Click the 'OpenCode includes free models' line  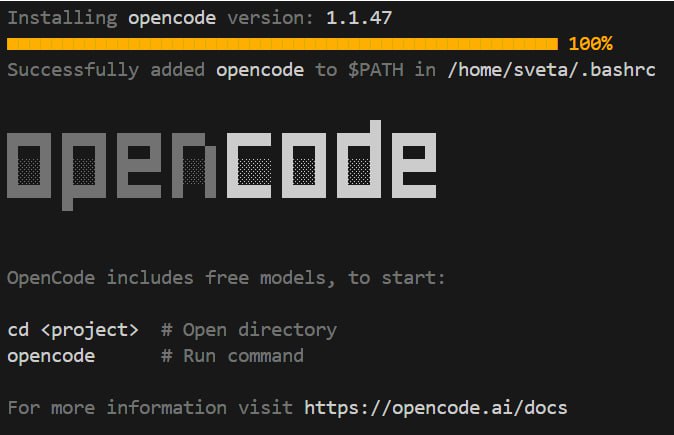[226, 278]
